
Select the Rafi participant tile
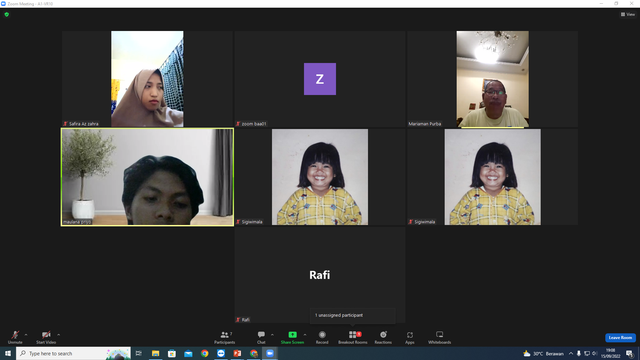[320, 275]
